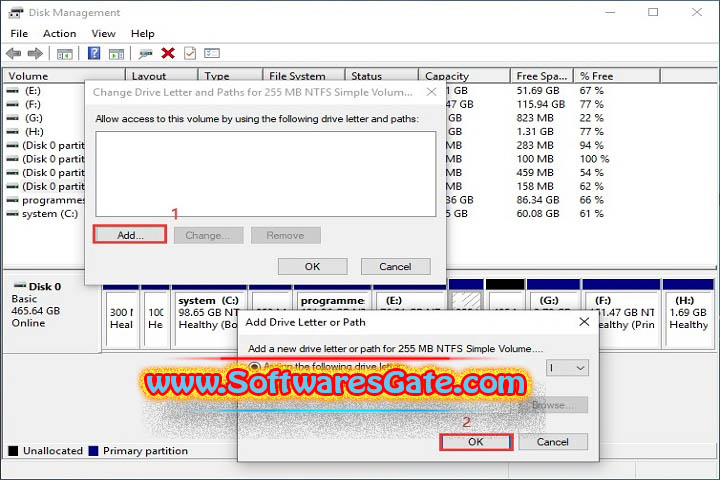Click the Unallocated legend black swatch

pos(13,451)
